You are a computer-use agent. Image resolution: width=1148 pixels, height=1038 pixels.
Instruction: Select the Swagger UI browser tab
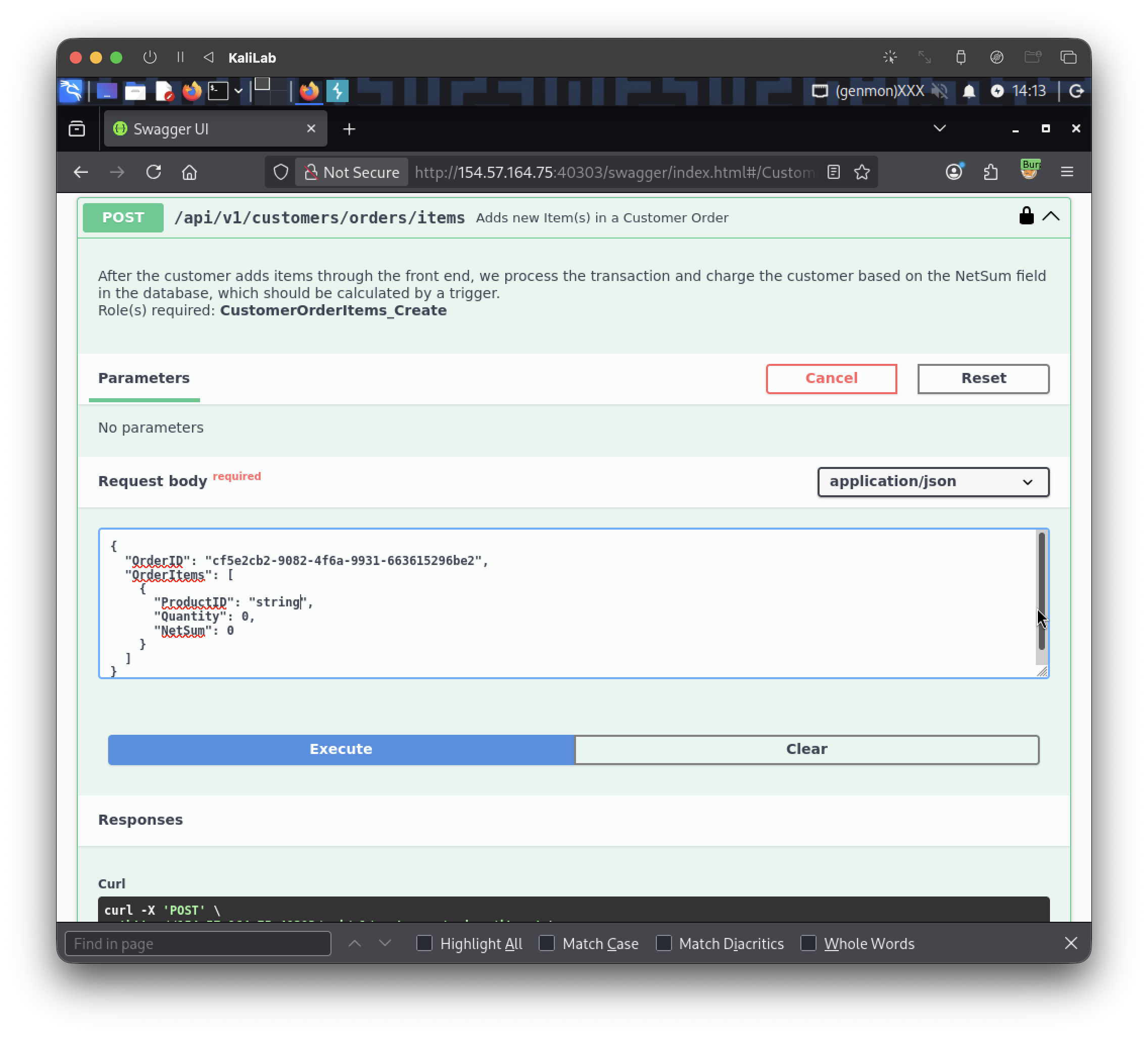click(x=215, y=129)
